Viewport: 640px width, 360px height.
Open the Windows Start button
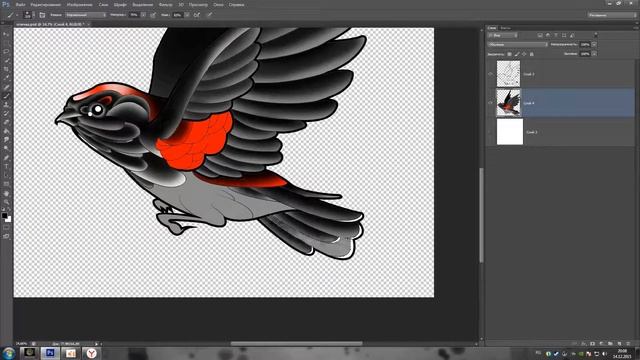8,353
